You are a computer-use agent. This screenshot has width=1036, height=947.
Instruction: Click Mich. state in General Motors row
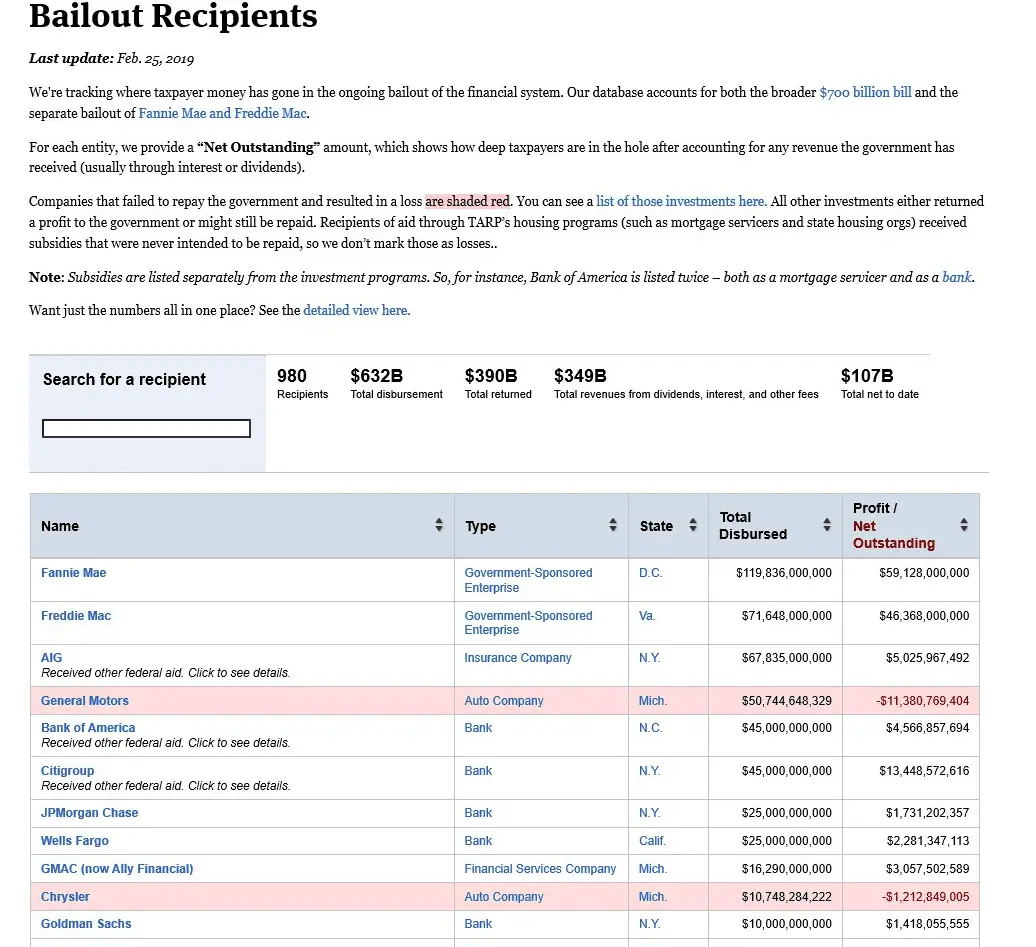coord(653,701)
